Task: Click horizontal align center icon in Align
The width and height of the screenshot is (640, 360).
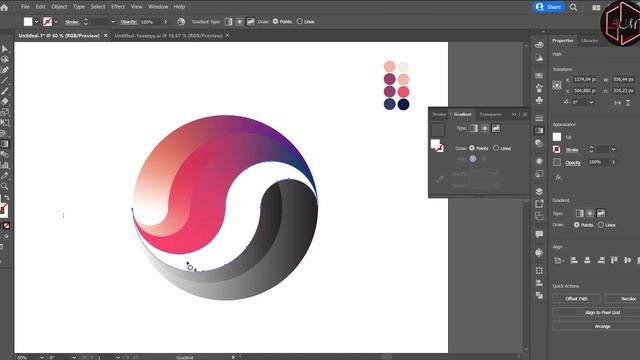Action: click(587, 260)
